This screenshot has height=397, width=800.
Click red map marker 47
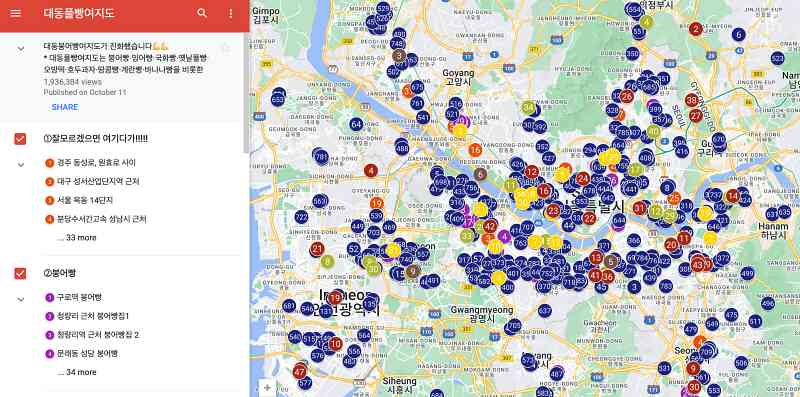point(299,372)
